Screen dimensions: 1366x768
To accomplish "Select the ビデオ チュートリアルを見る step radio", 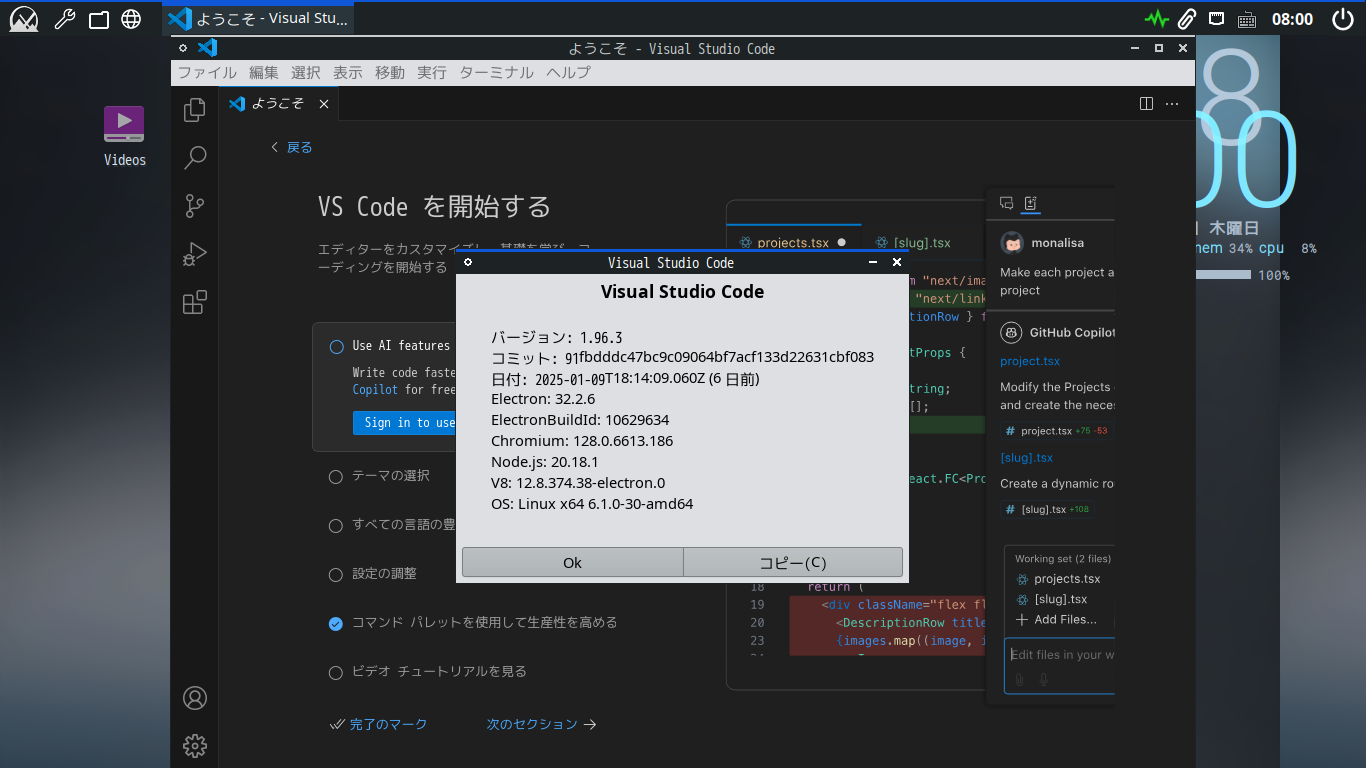I will [x=336, y=672].
